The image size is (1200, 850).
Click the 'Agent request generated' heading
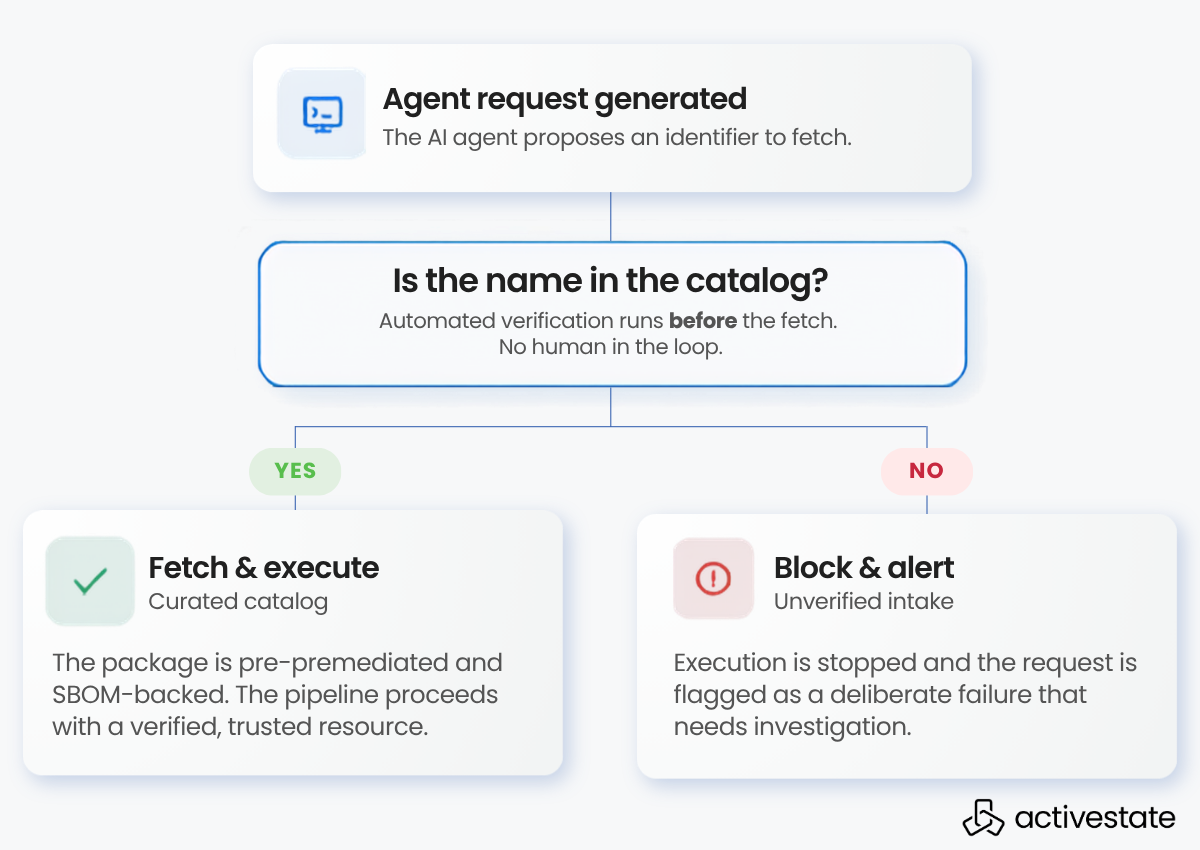pos(565,100)
